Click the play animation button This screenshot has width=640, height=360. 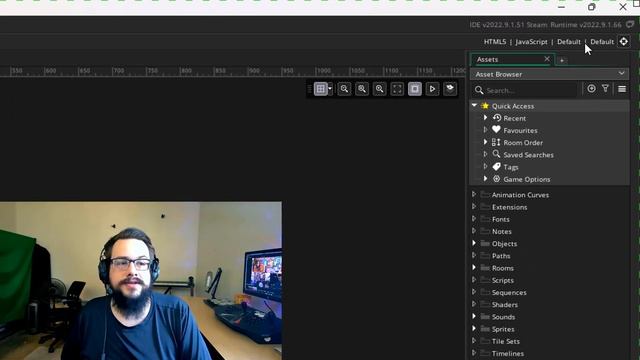point(432,89)
